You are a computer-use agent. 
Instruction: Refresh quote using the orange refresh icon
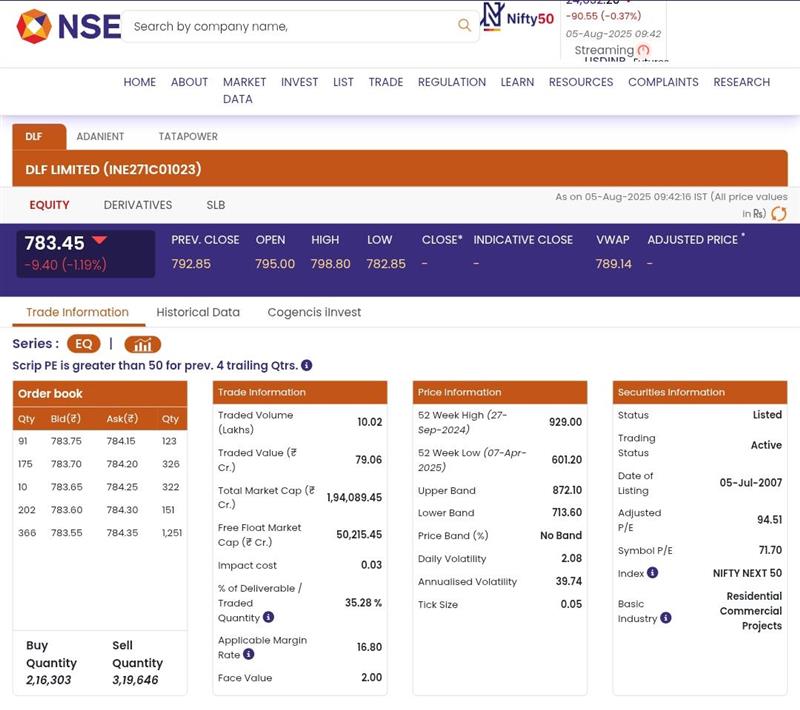778,213
